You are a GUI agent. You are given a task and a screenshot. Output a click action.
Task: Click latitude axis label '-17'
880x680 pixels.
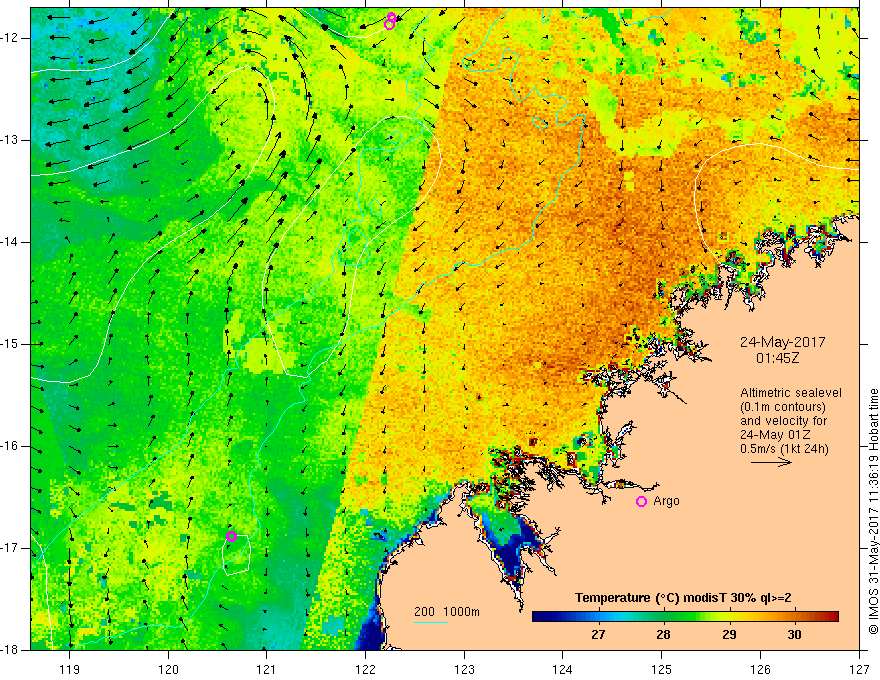point(11,548)
